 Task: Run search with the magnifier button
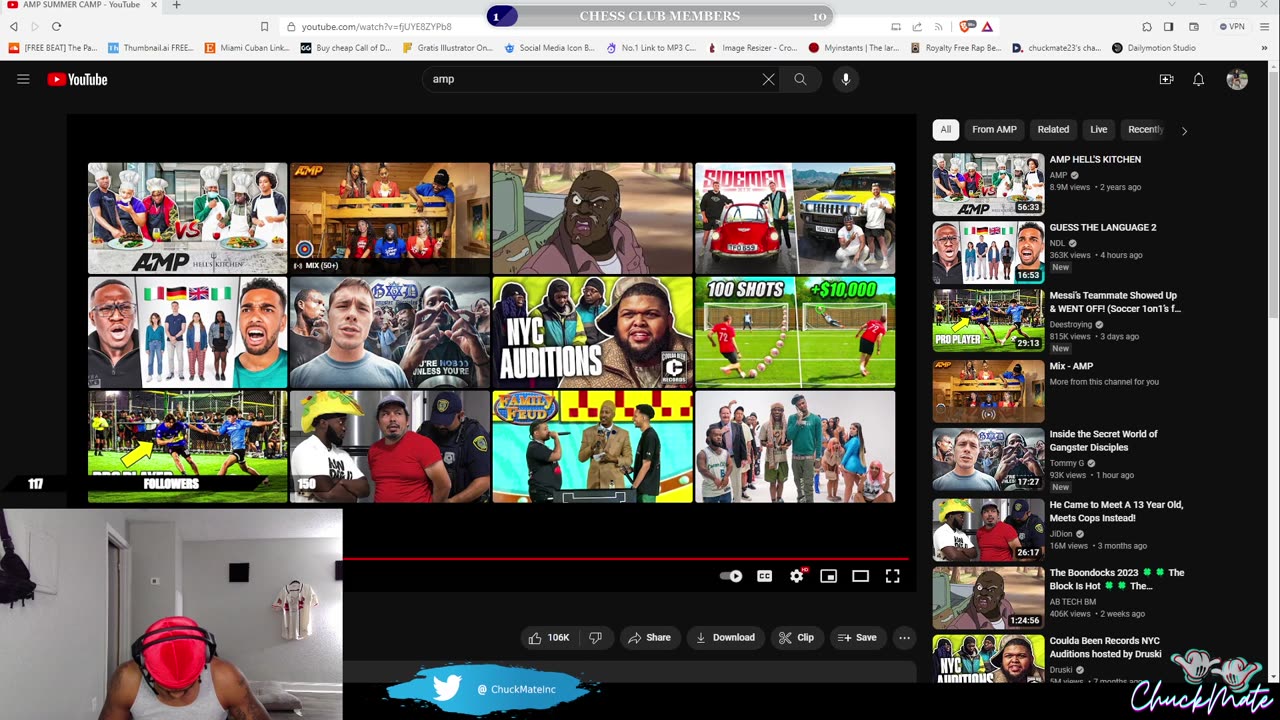pos(800,79)
